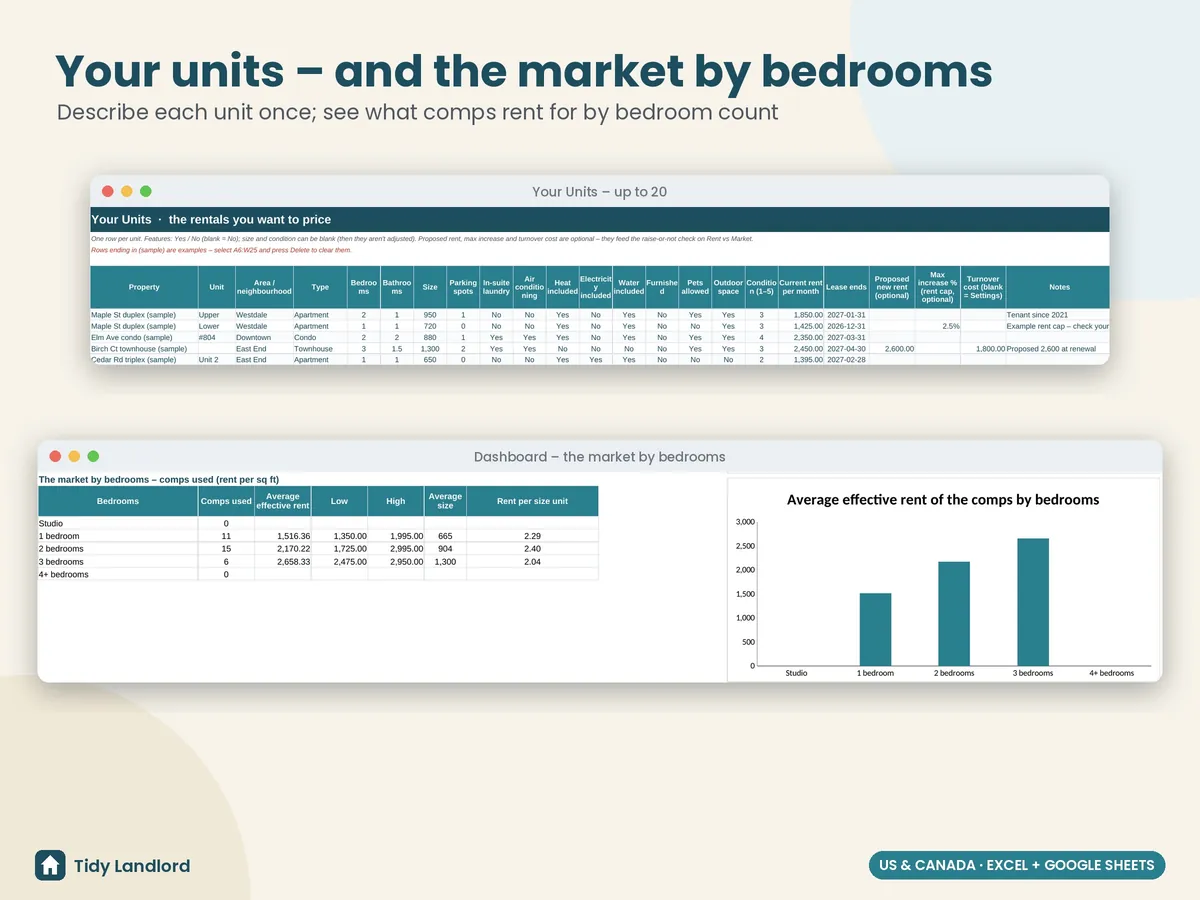Click the chart title Average effective rent of comps

(943, 499)
